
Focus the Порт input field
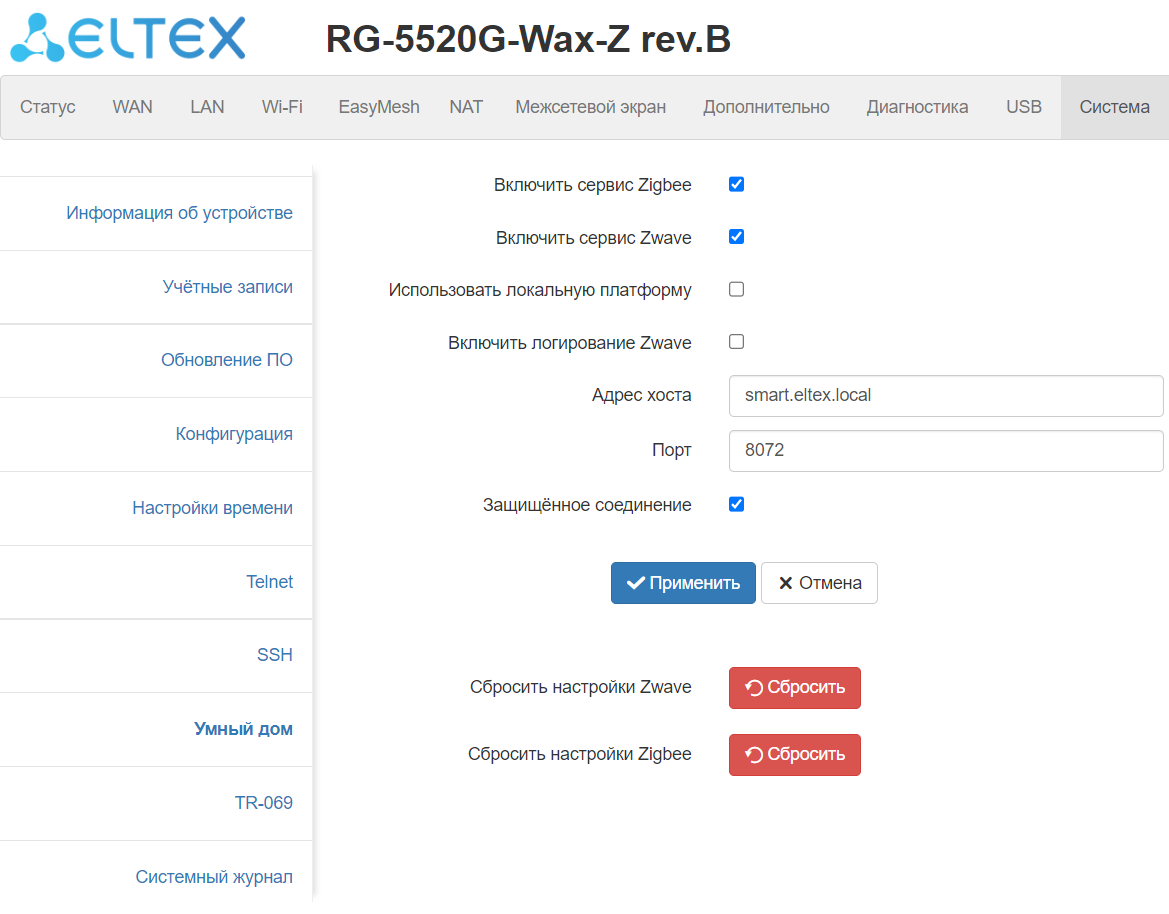(x=946, y=451)
